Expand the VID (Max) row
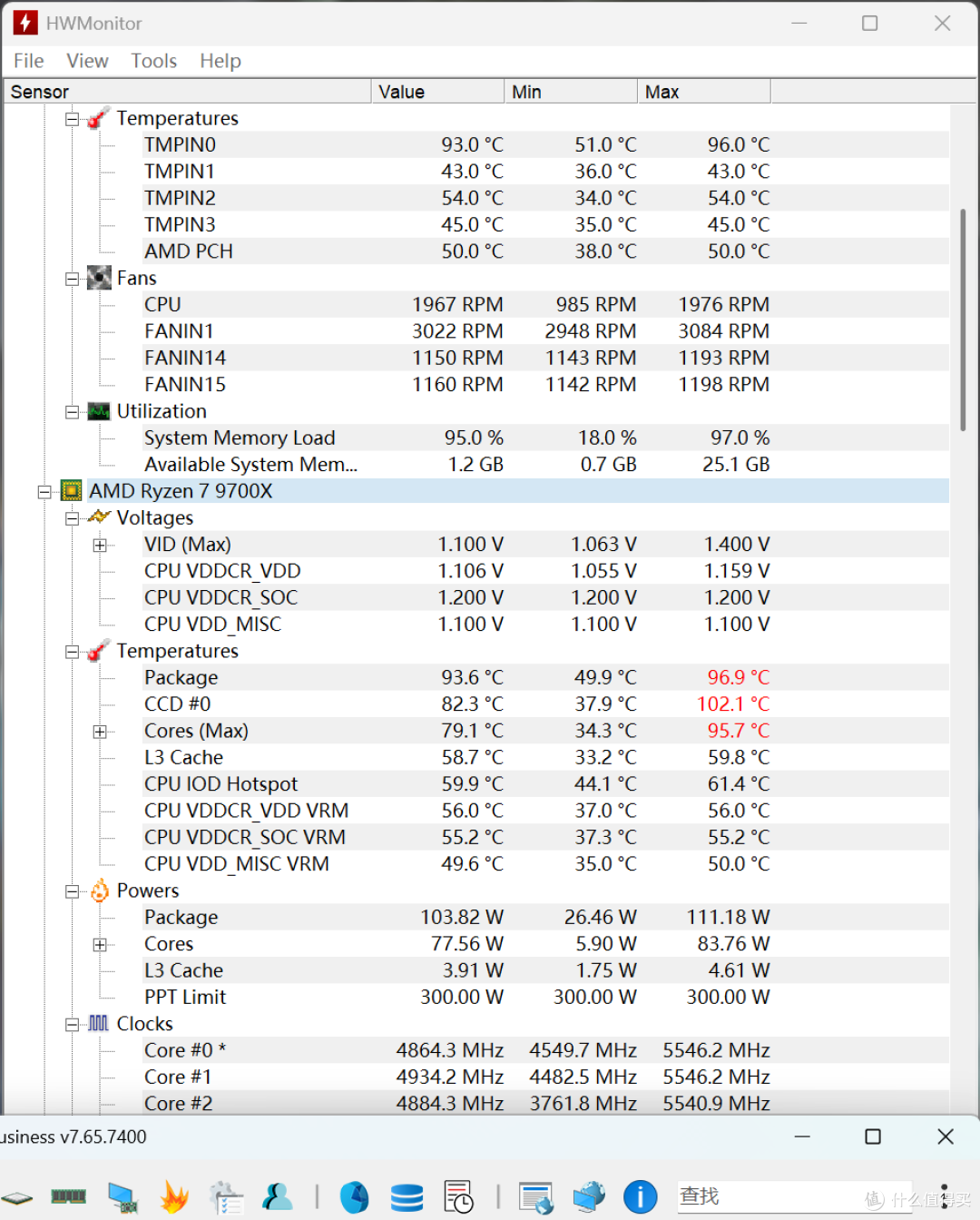980x1220 pixels. pos(100,545)
